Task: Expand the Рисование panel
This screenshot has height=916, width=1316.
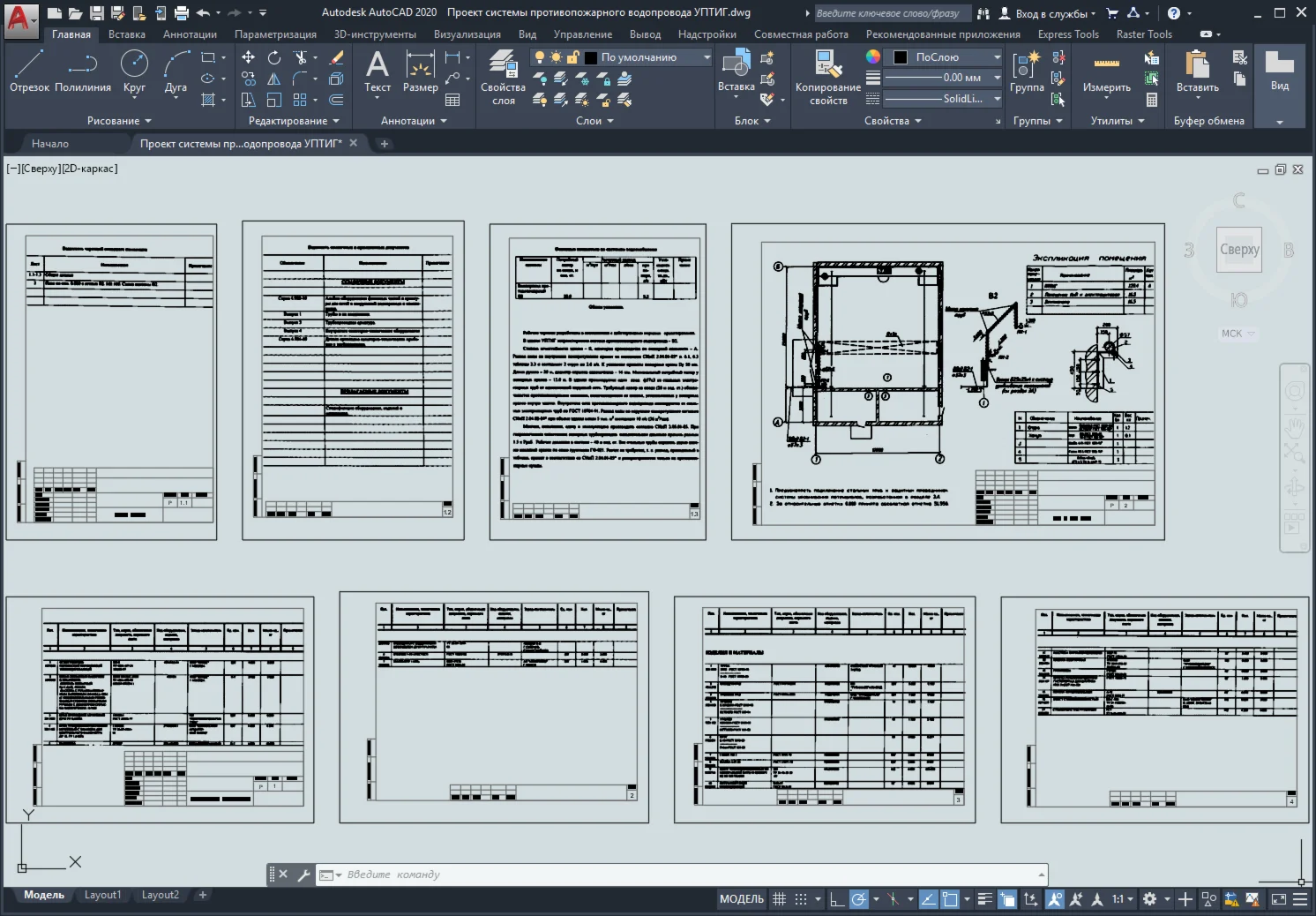Action: 119,121
